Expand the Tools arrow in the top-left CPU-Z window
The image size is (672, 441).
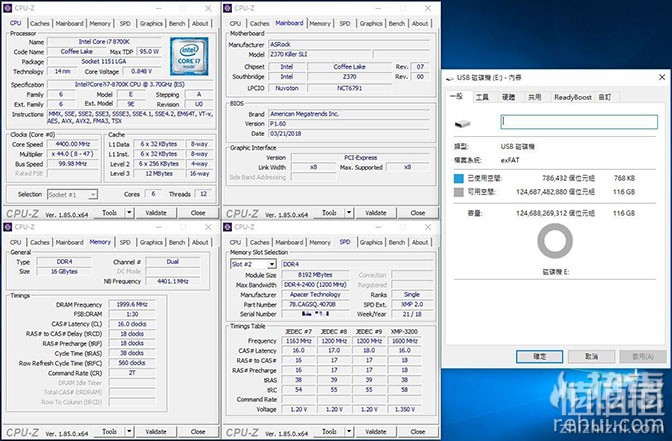point(129,213)
